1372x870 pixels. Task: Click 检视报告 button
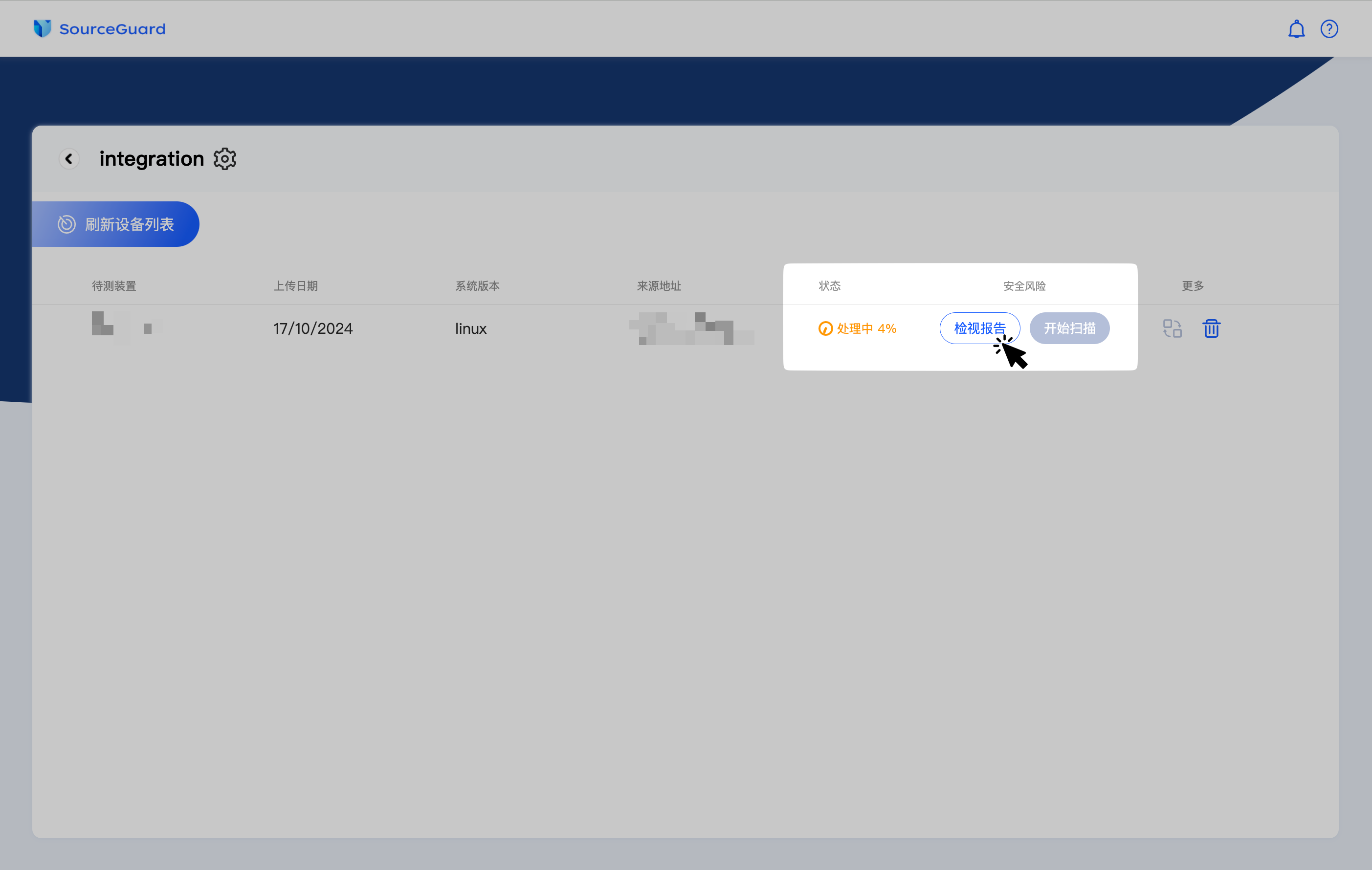[979, 328]
